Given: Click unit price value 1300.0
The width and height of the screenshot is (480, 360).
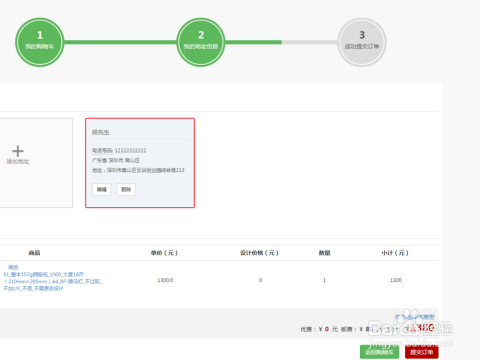Looking at the screenshot, I should 165,280.
